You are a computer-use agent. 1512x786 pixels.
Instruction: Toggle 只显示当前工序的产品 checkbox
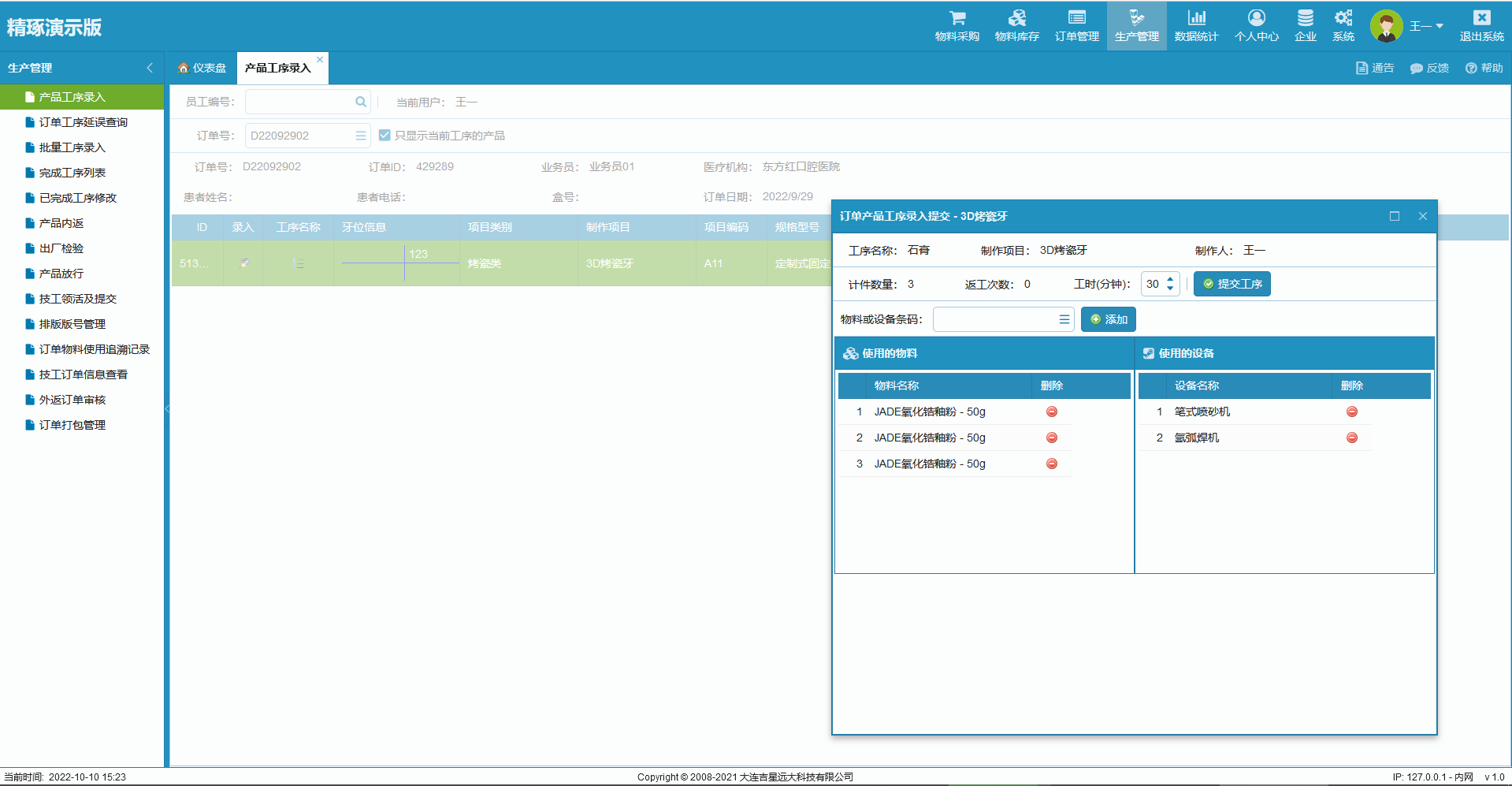(x=385, y=135)
